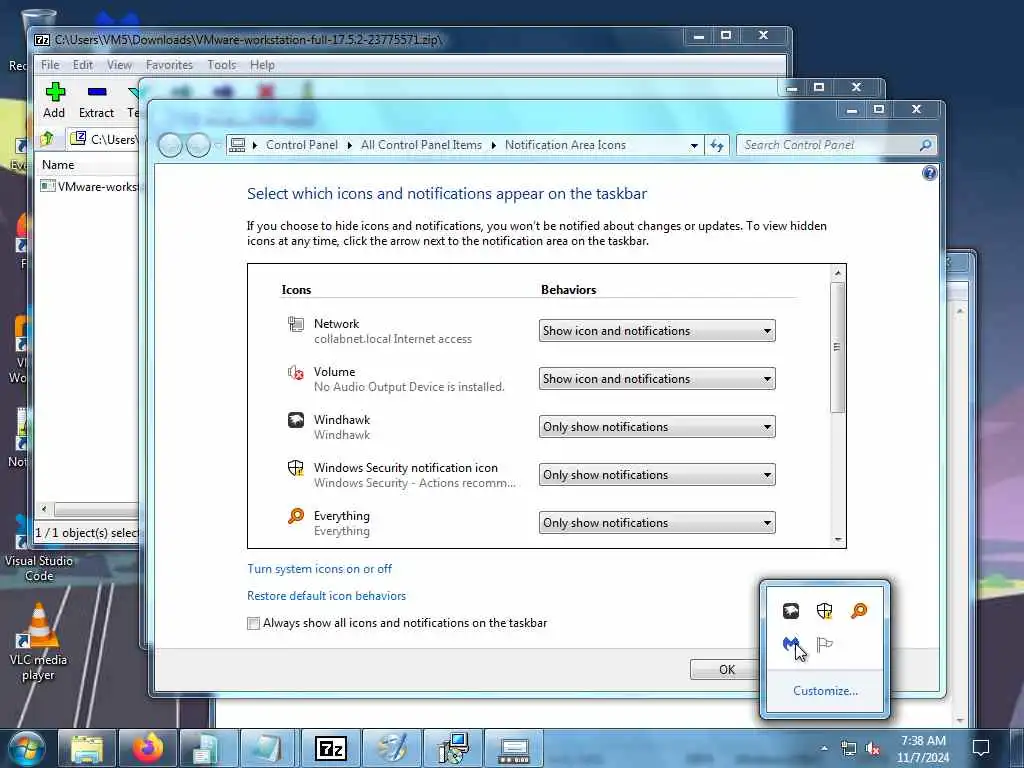The width and height of the screenshot is (1024, 768).
Task: Open the Start menu
Action: [26, 748]
